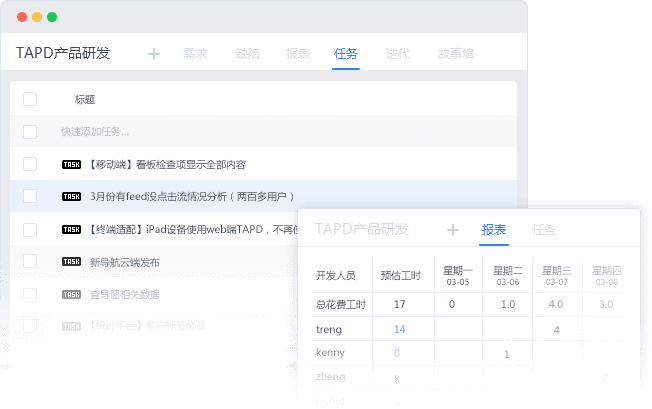Tick the checkbox in the 快速添加任务 row

pos(30,132)
